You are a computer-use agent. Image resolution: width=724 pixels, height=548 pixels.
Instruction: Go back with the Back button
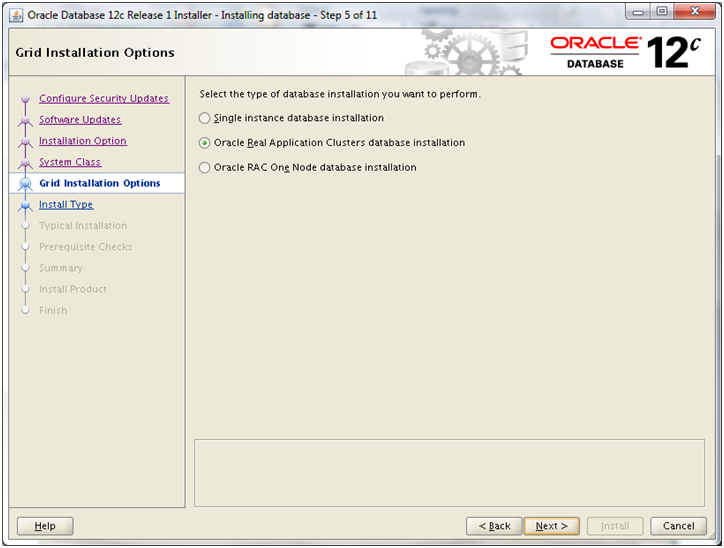click(x=494, y=526)
